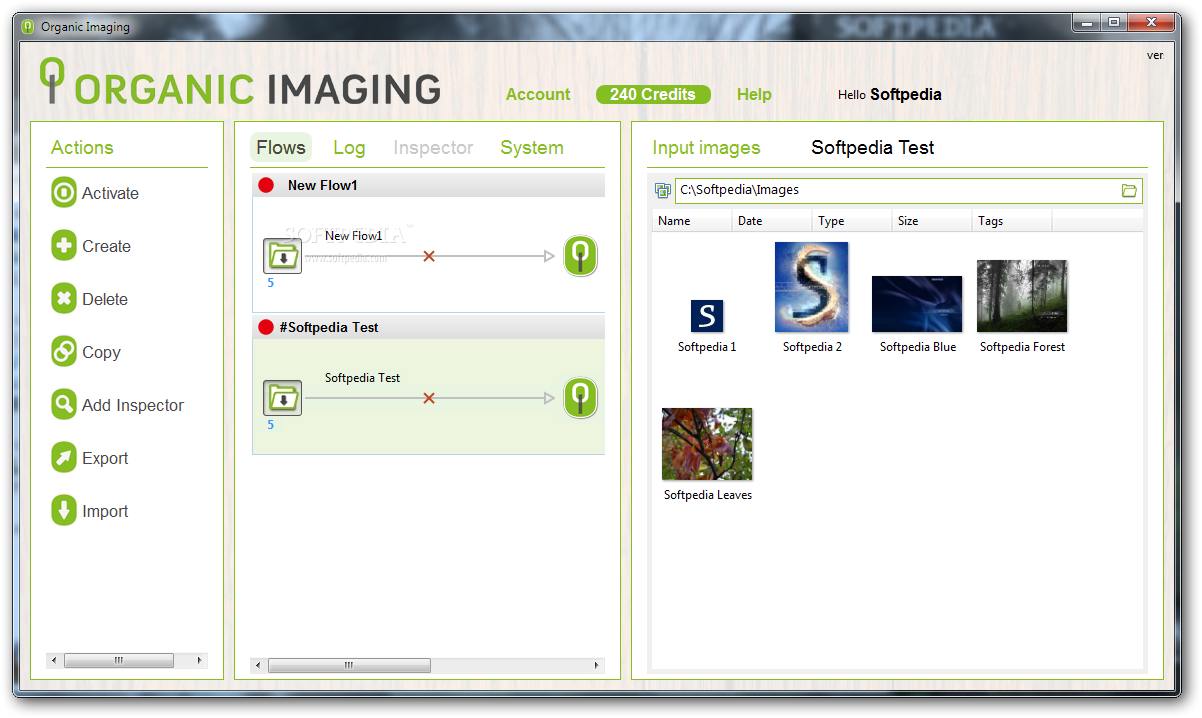Select the input folder icon in Softpedia Test flow
This screenshot has width=1202, height=718.
(x=283, y=399)
